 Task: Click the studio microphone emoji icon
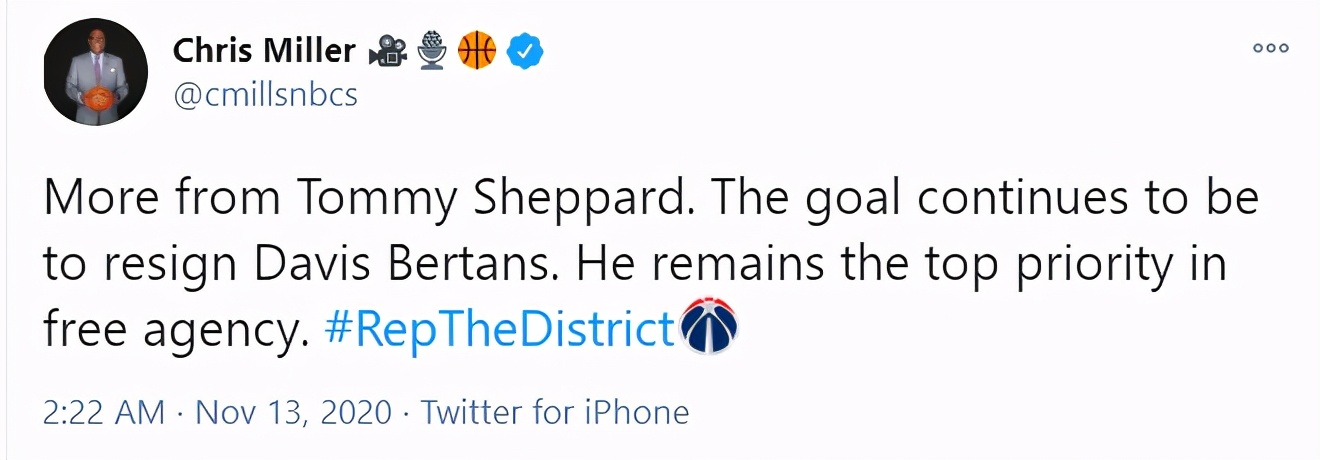431,50
